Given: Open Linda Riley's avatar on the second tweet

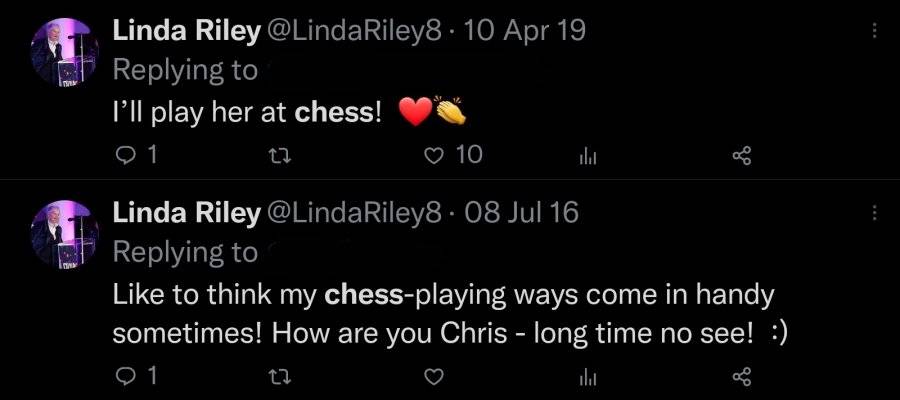Looking at the screenshot, I should coord(64,235).
